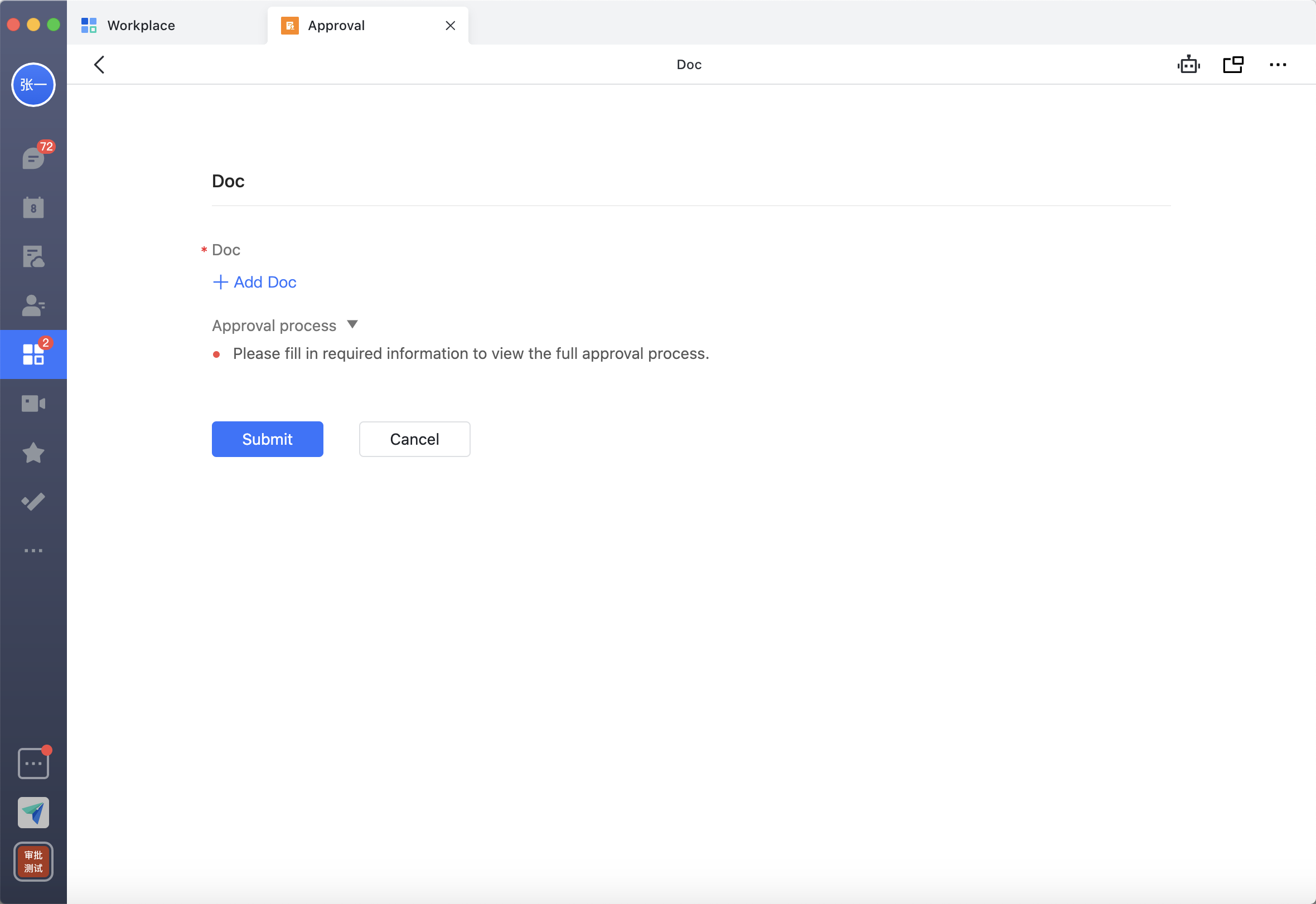
Task: Click the macOS green zoom window button
Action: [54, 25]
